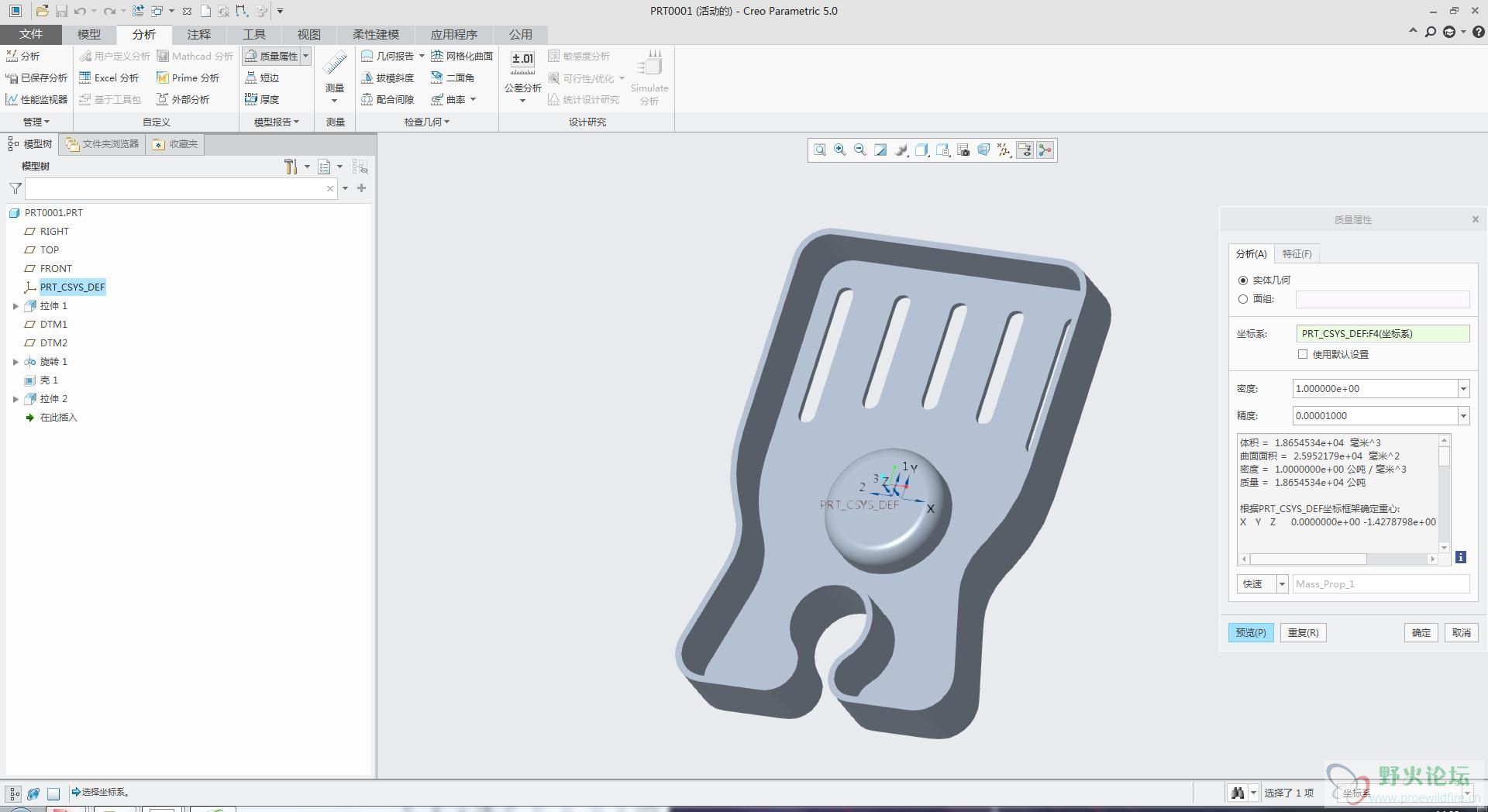Viewport: 1488px width, 812px height.
Task: Expand the 检查几何 group dropdown
Action: pyautogui.click(x=427, y=122)
